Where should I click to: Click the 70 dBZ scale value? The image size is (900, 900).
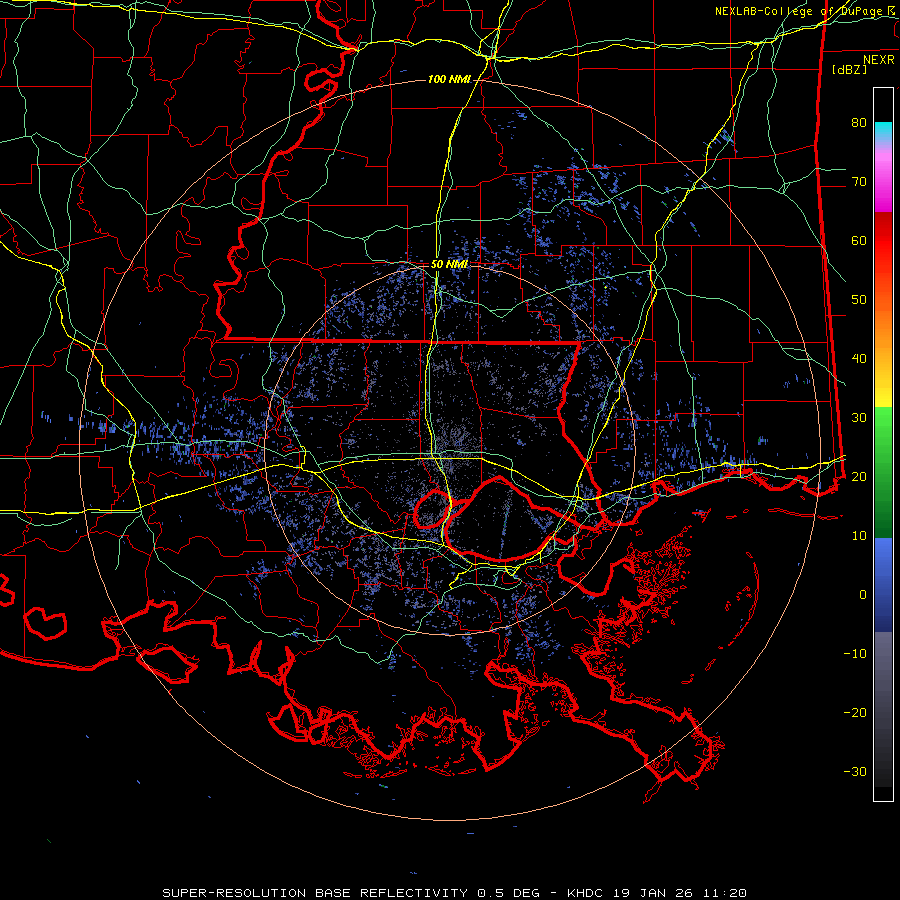tap(859, 181)
